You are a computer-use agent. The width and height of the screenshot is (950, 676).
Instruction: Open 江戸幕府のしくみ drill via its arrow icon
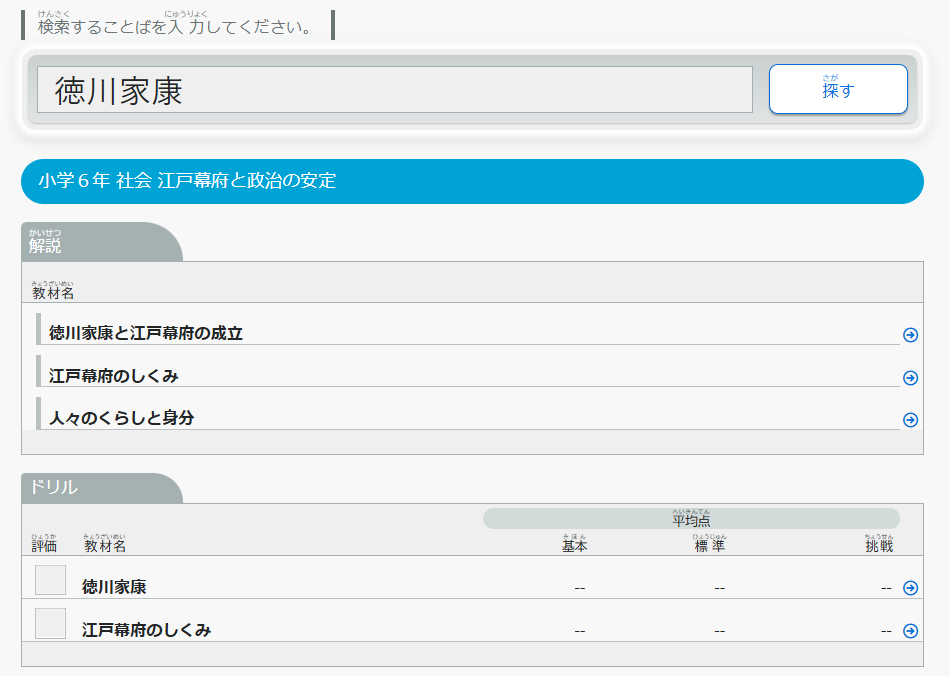point(910,631)
